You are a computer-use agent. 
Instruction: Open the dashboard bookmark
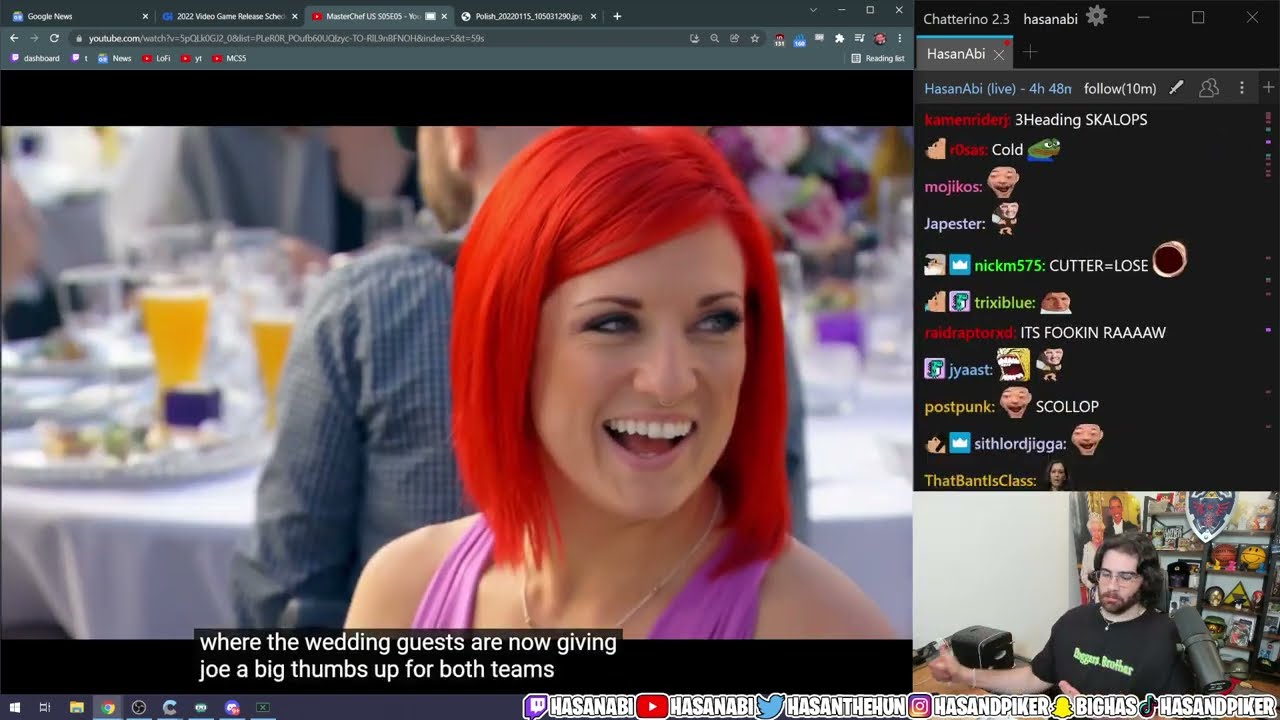pos(35,58)
